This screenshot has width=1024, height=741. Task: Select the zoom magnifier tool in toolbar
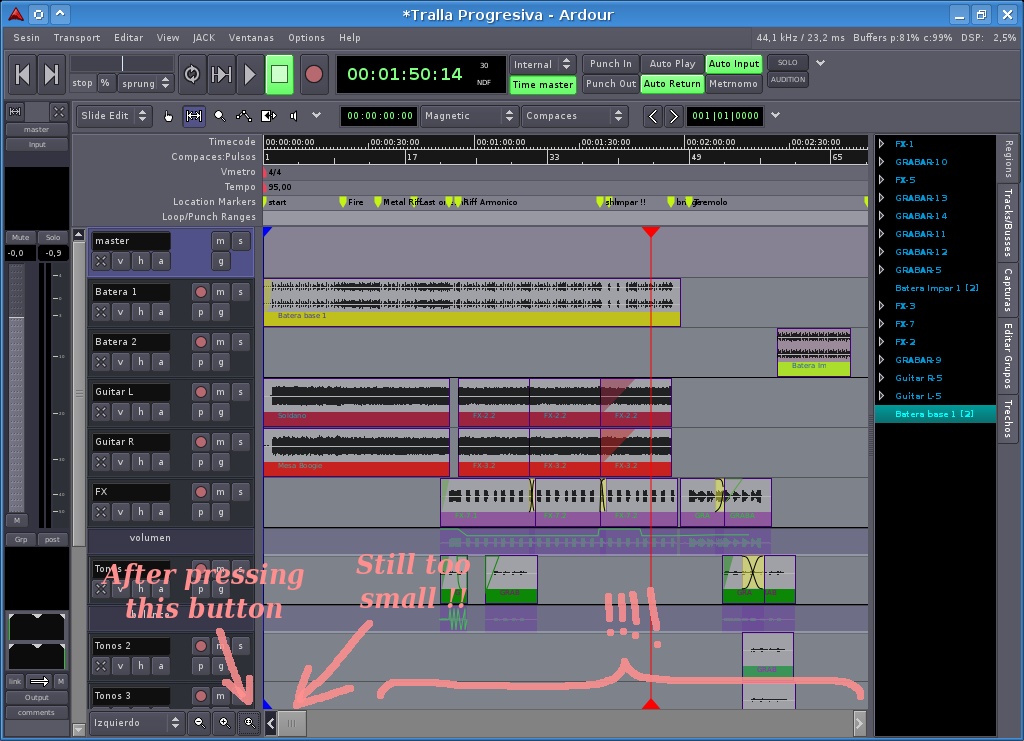coord(219,116)
